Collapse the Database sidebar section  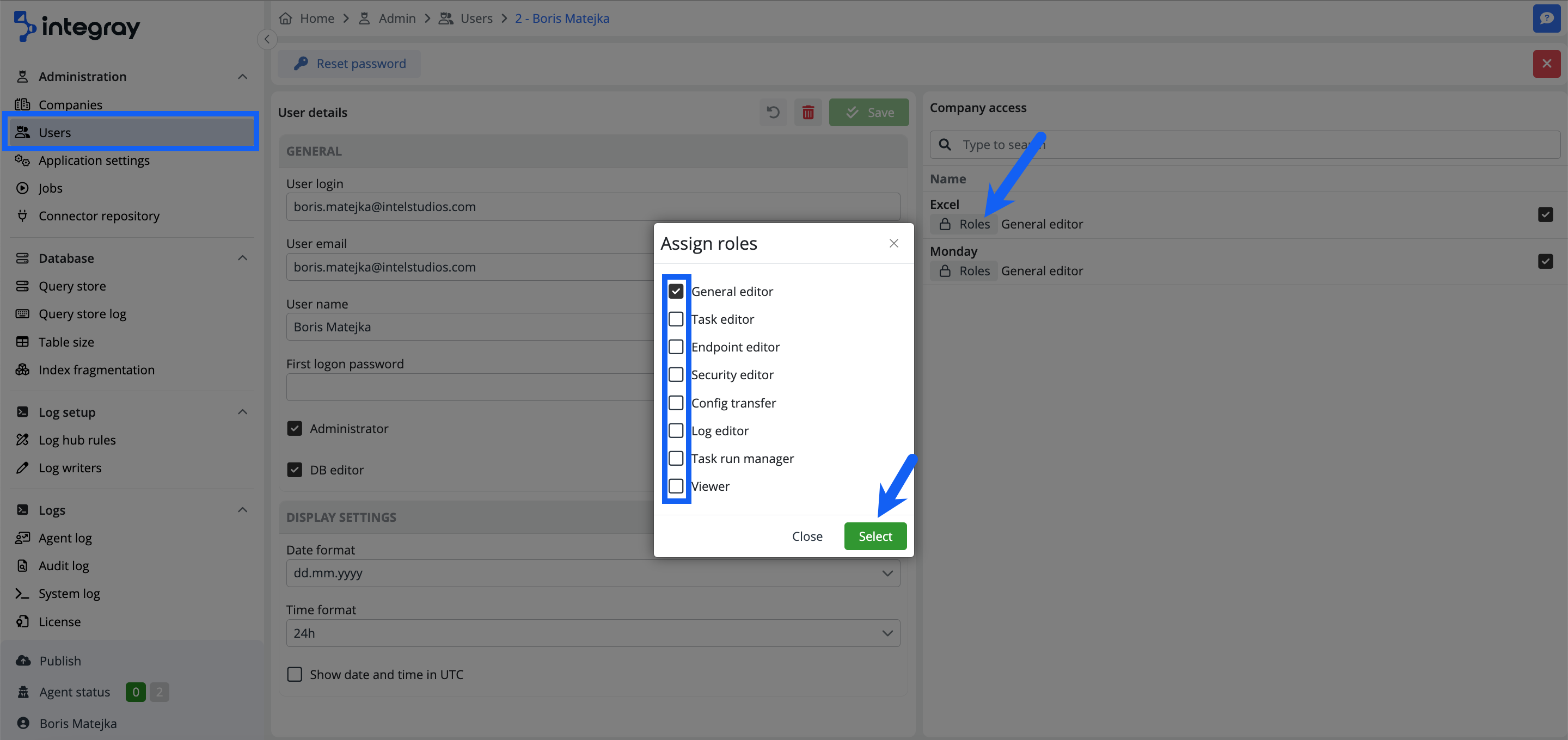pos(242,258)
